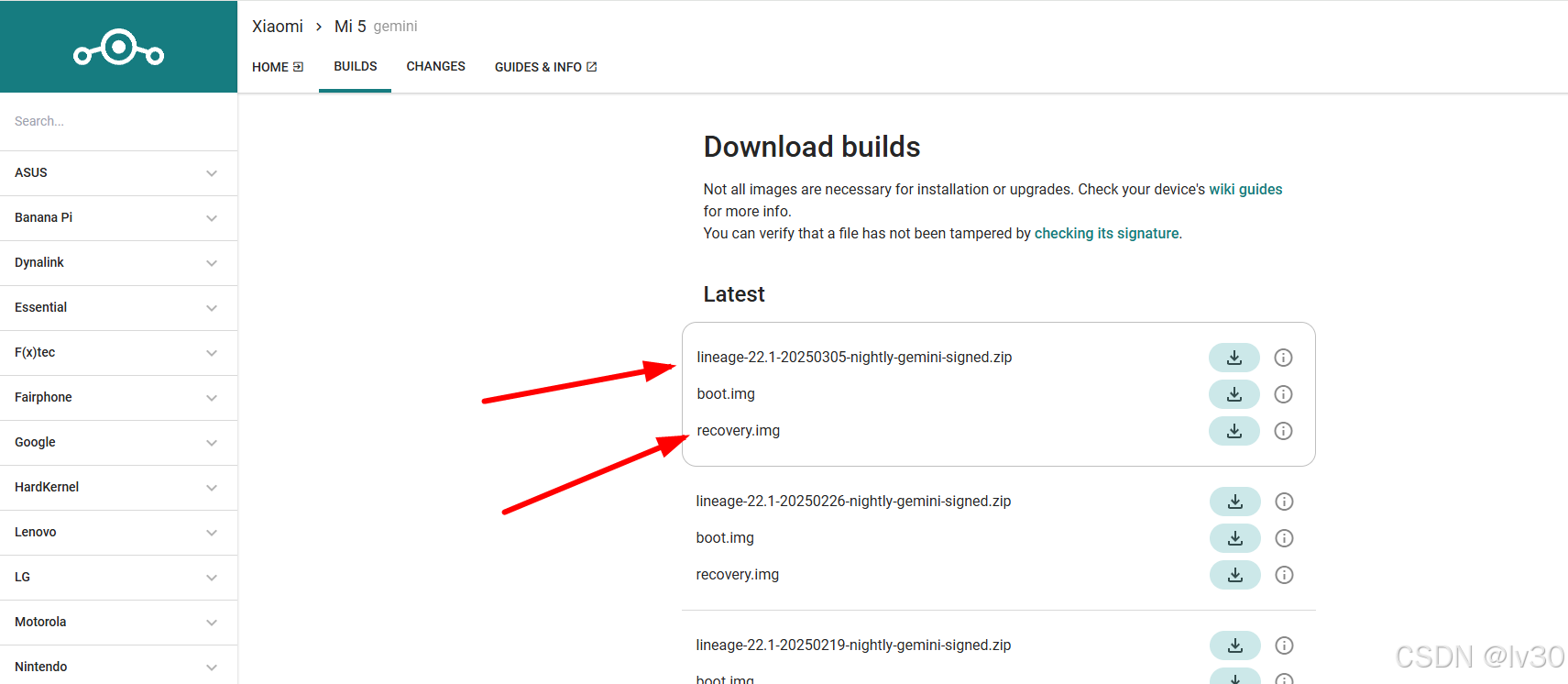The height and width of the screenshot is (684, 1568).
Task: Show info for recovery.img of 20250305 build
Action: [x=1283, y=431]
